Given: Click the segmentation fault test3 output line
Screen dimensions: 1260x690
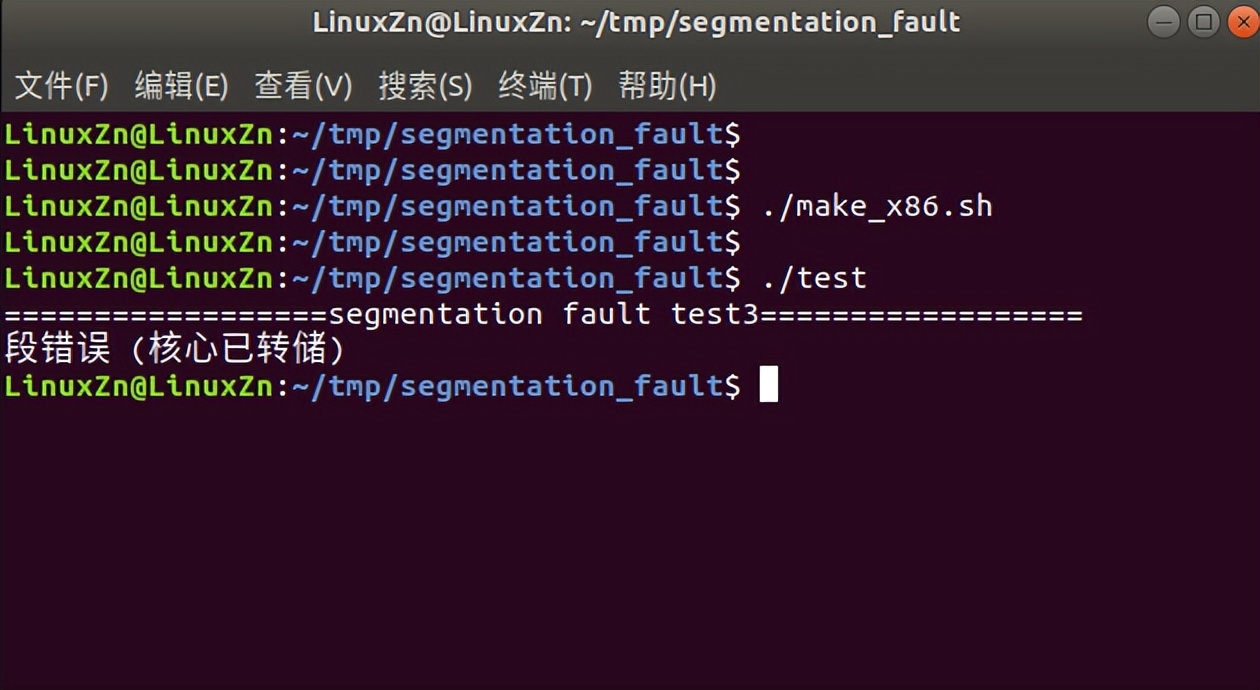Looking at the screenshot, I should [543, 314].
